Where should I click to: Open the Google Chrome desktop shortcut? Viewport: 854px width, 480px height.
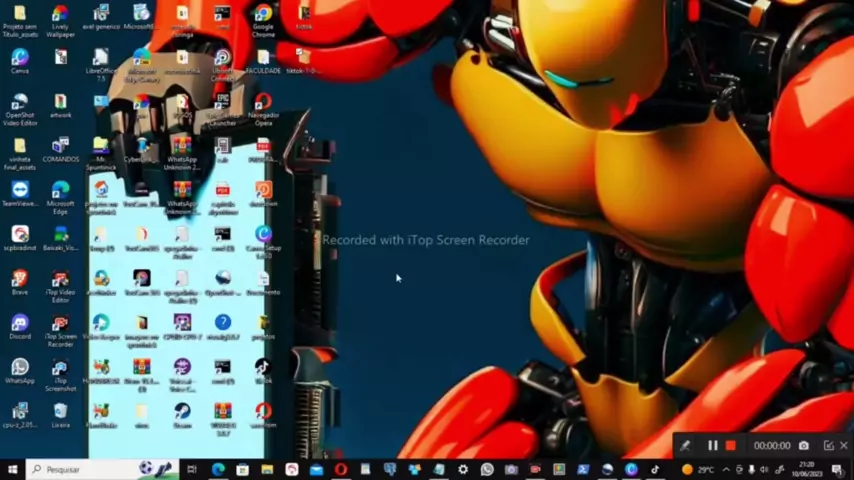coord(263,20)
